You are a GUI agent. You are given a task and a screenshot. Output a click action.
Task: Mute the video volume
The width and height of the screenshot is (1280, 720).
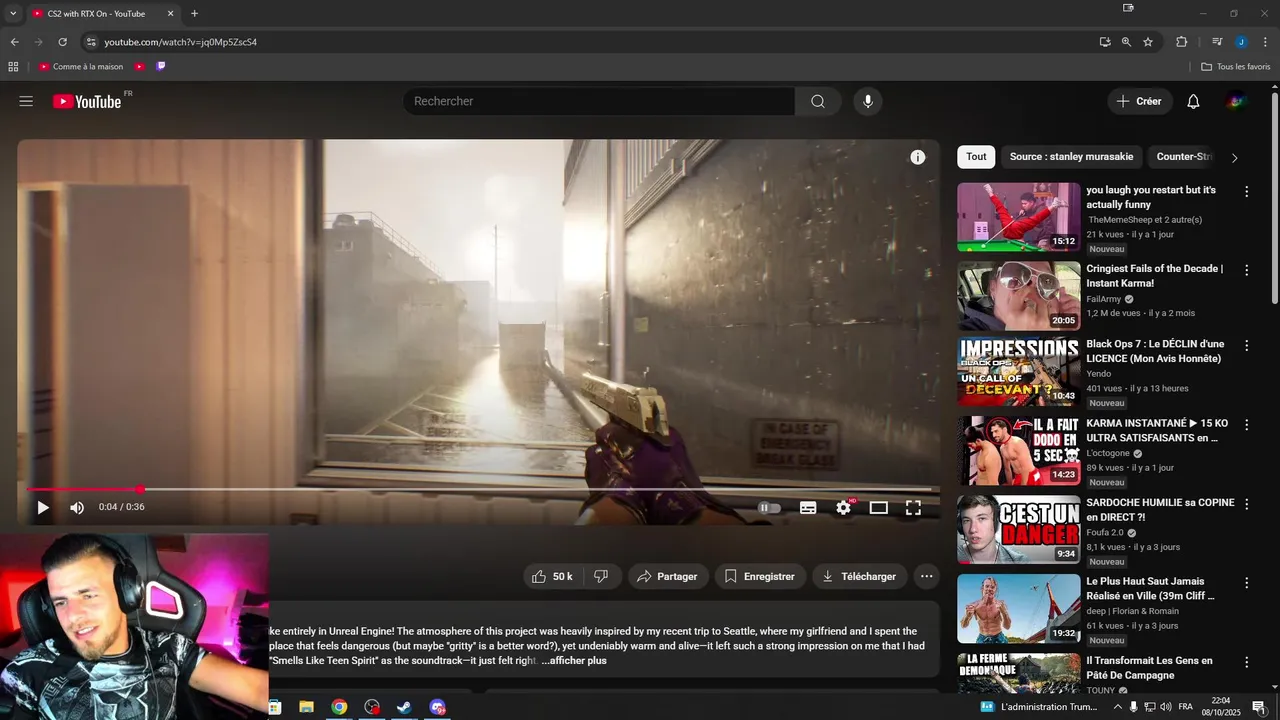77,507
